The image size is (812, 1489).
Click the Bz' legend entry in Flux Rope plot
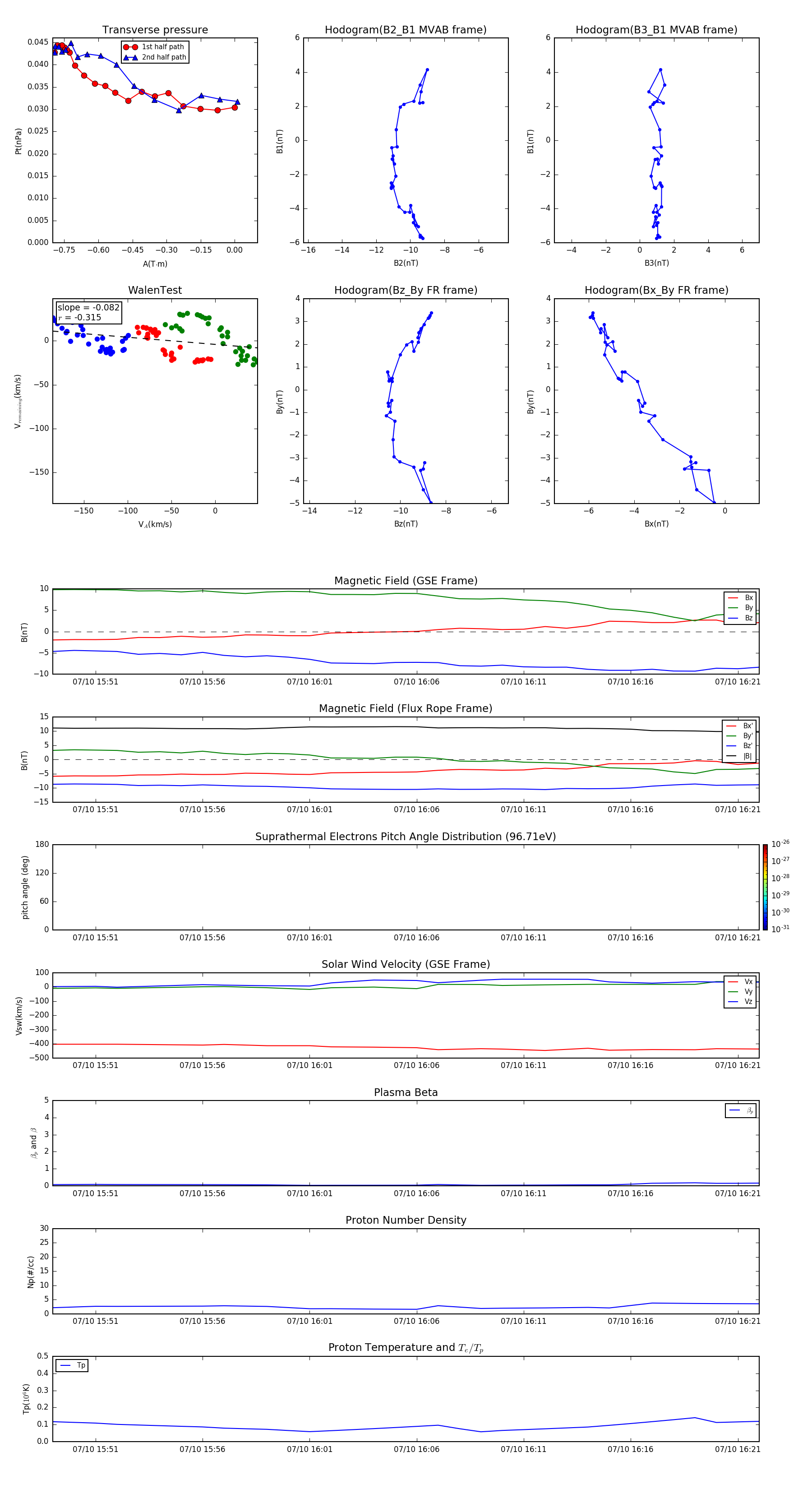(739, 746)
